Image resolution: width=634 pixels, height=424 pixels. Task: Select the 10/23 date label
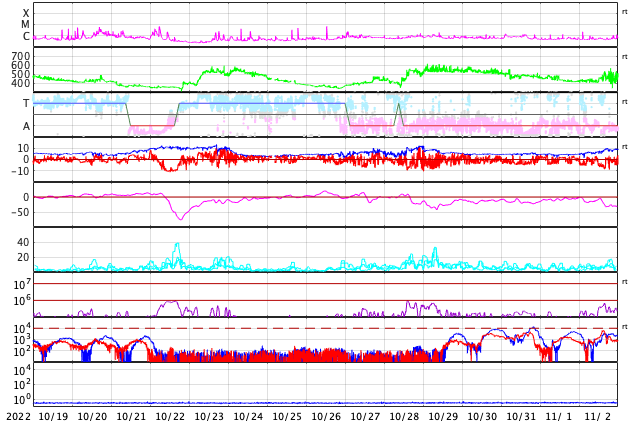click(x=209, y=417)
